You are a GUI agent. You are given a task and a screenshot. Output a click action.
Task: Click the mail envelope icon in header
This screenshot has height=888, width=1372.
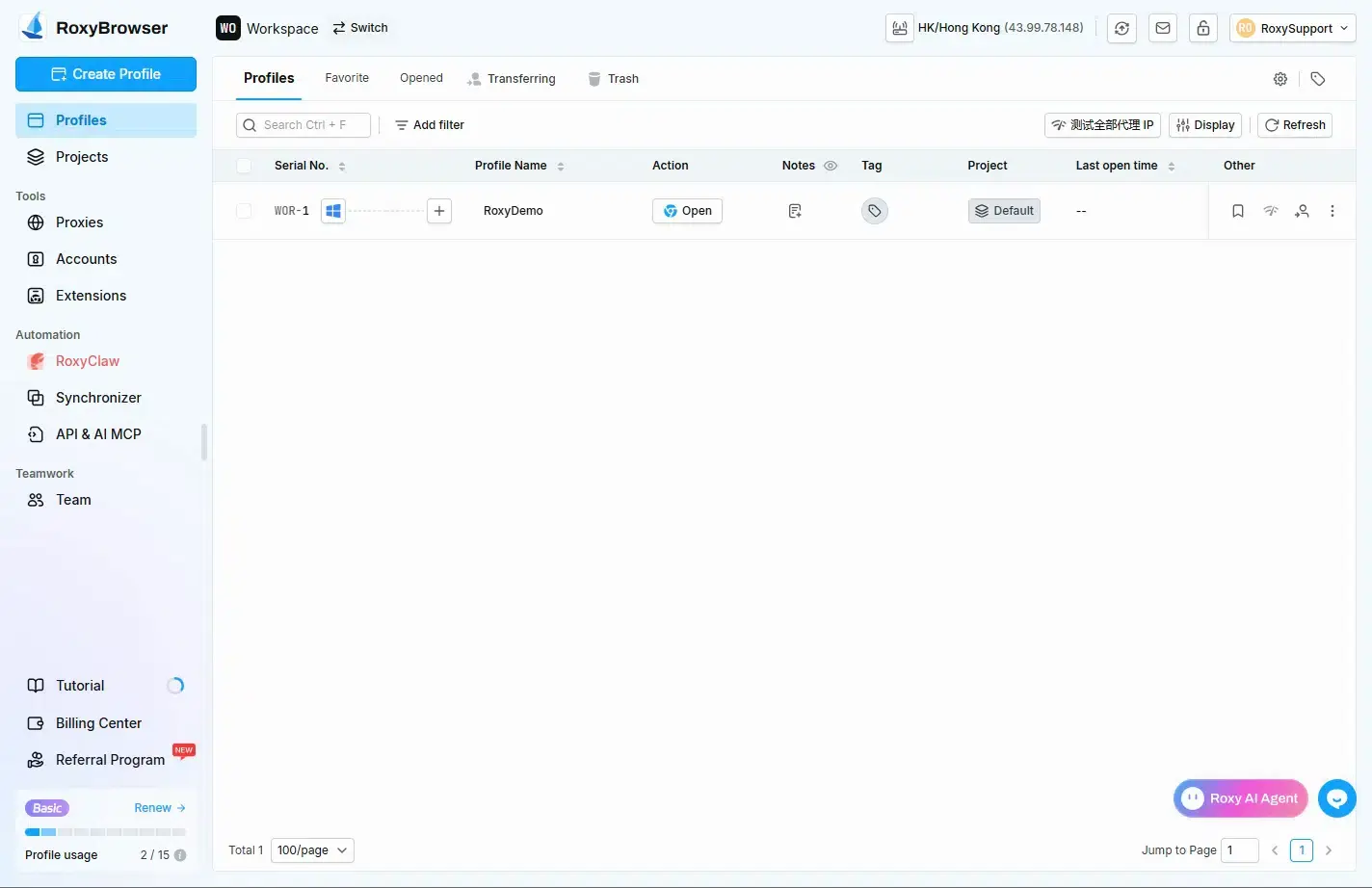coord(1163,28)
